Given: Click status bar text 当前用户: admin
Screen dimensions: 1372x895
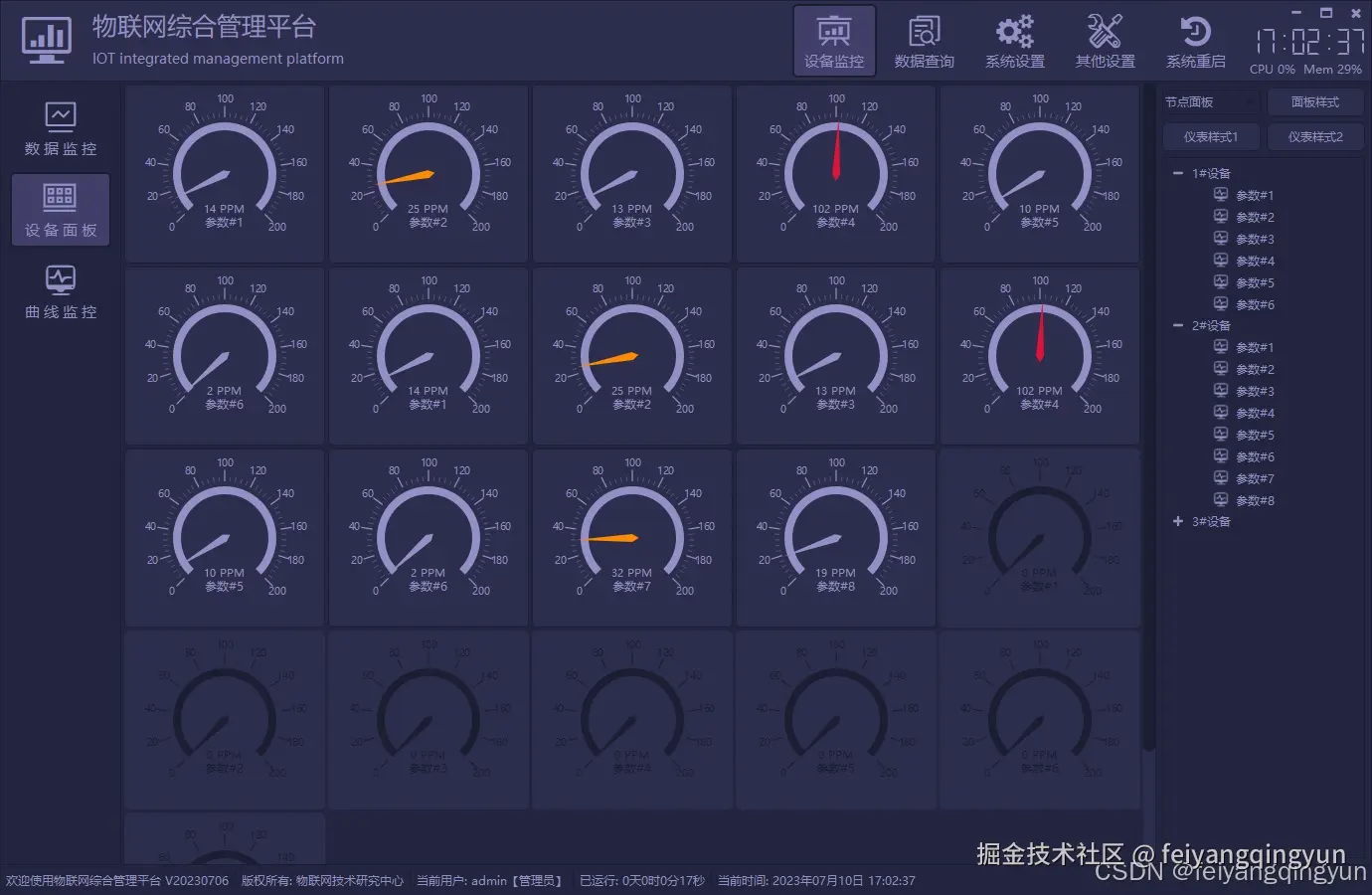Looking at the screenshot, I should pyautogui.click(x=489, y=881).
